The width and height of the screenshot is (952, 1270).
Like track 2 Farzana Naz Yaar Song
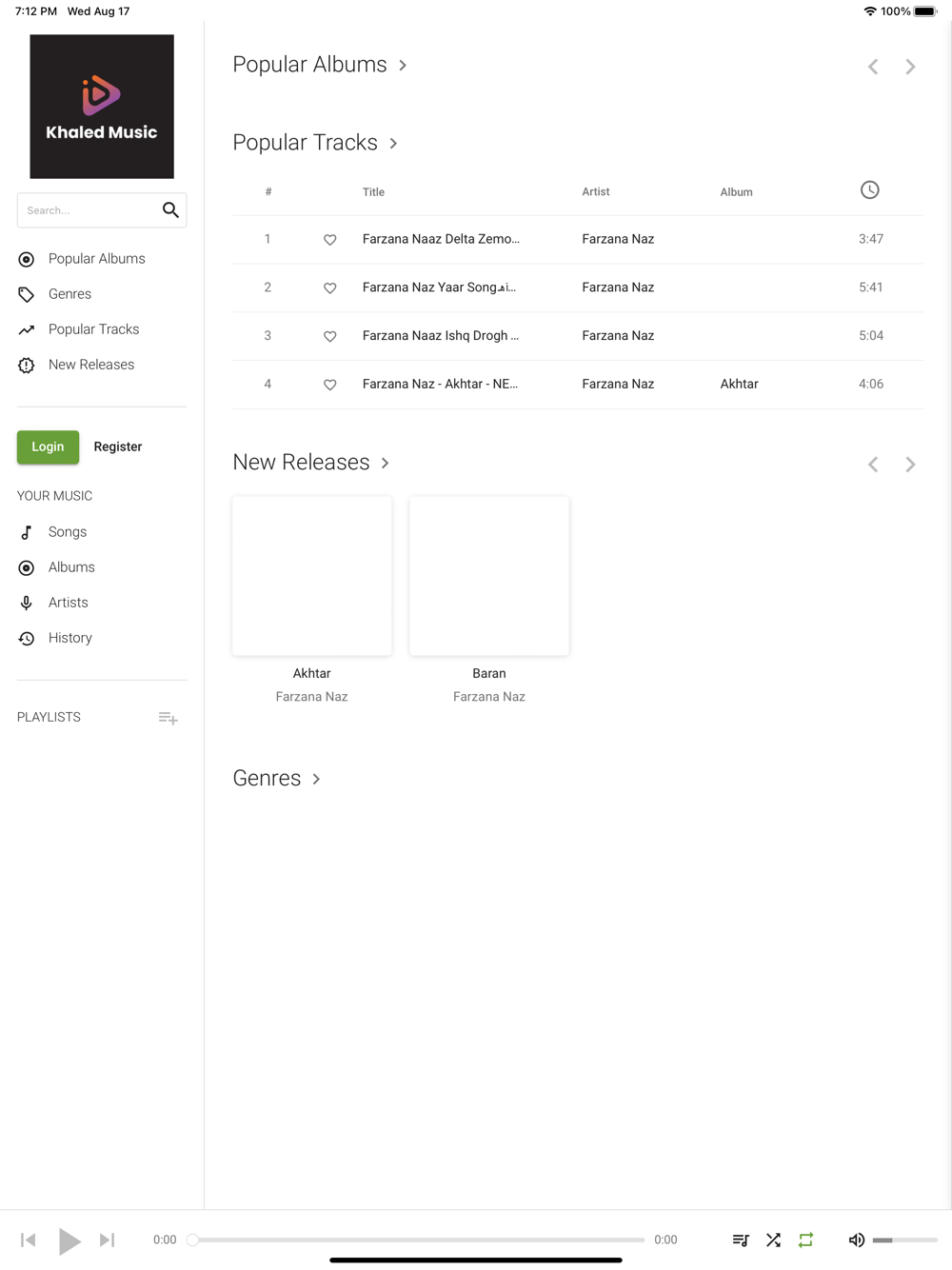pos(329,288)
